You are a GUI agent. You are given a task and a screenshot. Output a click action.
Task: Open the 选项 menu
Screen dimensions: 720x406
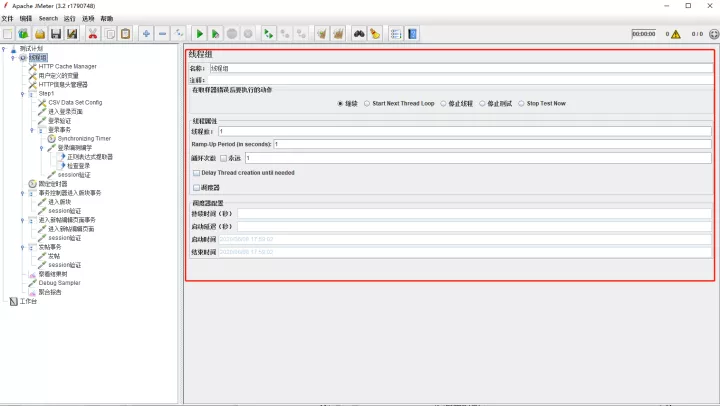pos(88,18)
